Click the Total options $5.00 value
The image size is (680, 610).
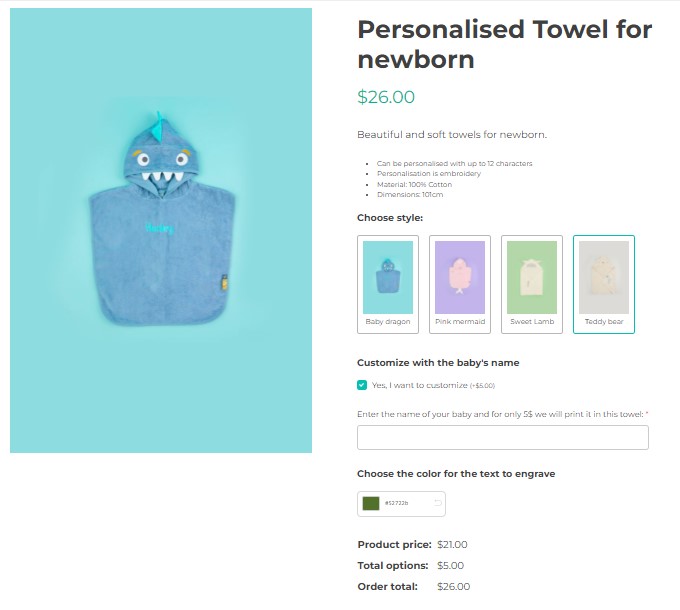click(450, 566)
